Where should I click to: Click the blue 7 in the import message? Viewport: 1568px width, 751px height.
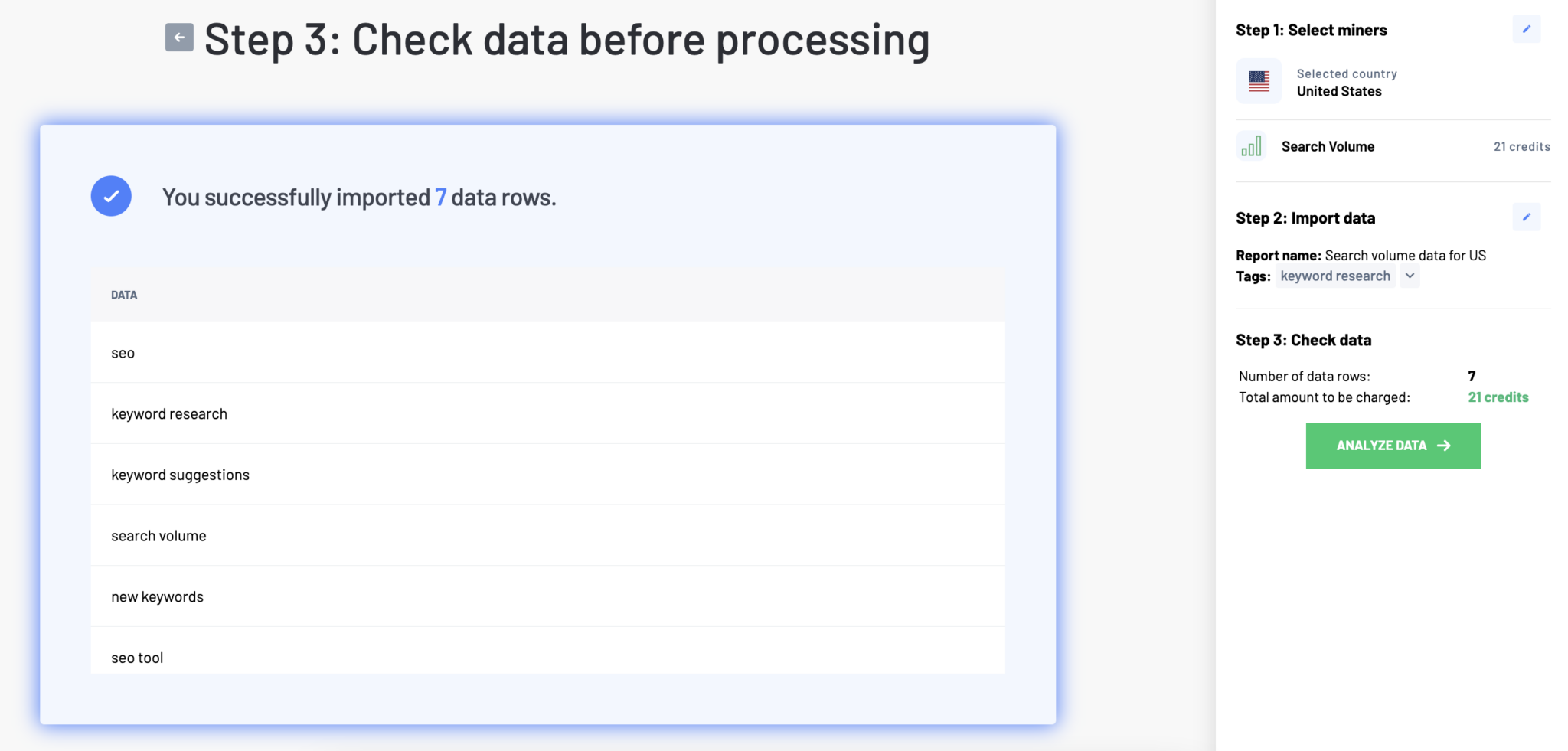[x=440, y=197]
